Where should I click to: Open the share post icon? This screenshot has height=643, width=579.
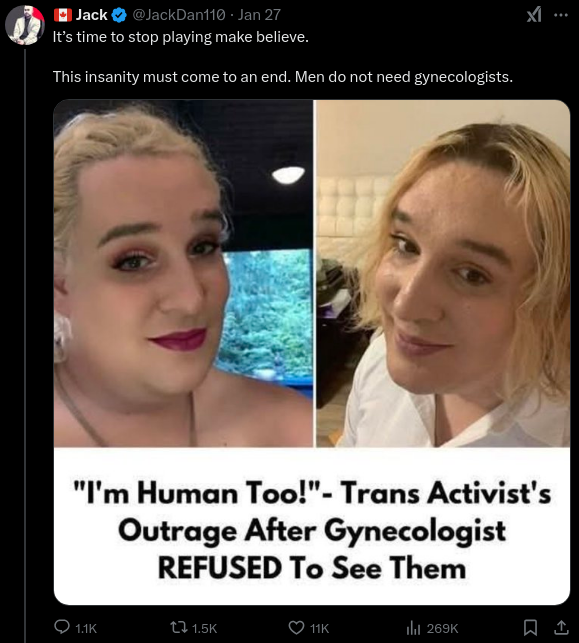pyautogui.click(x=561, y=627)
